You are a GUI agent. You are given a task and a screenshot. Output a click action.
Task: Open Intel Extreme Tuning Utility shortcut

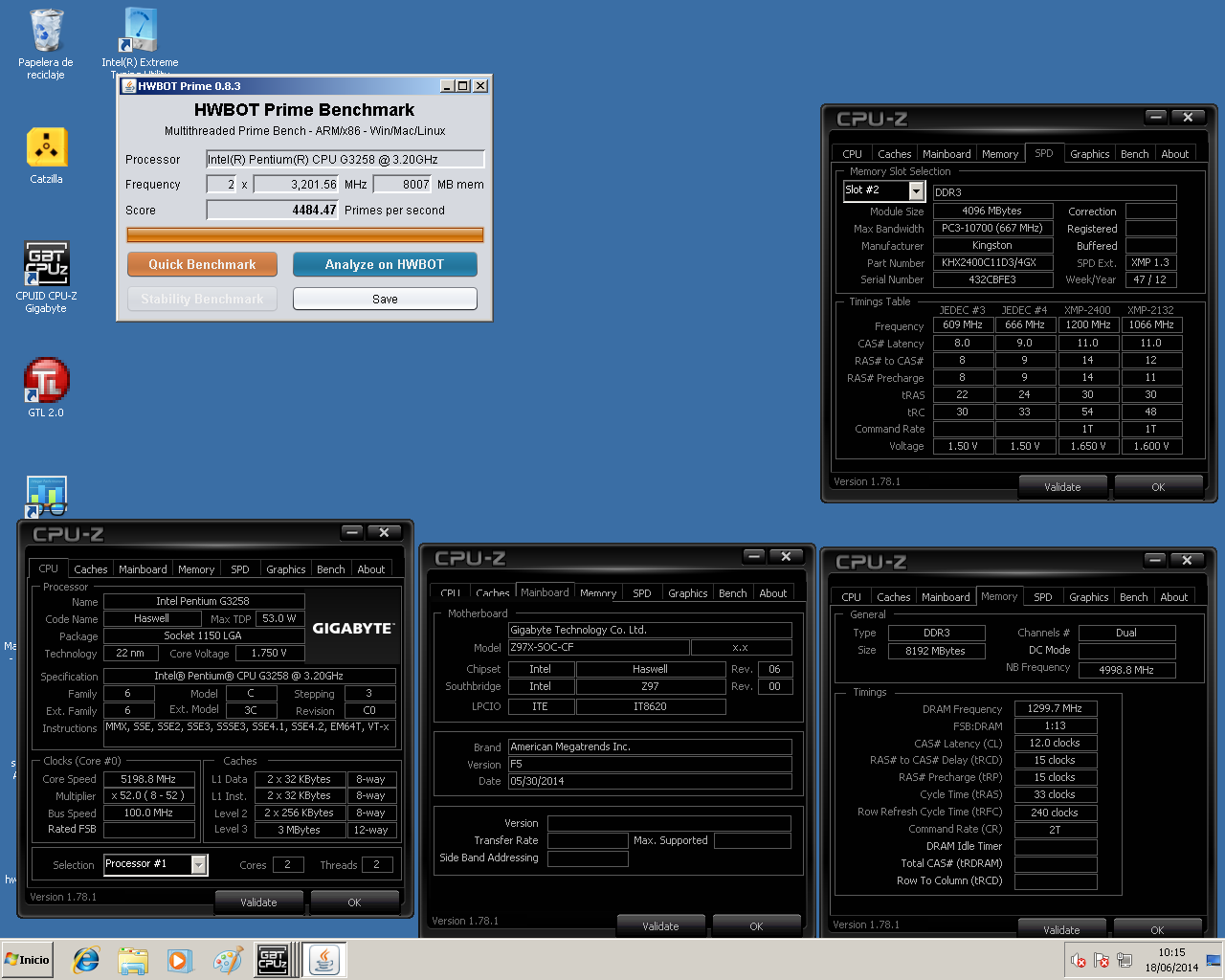pos(140,40)
